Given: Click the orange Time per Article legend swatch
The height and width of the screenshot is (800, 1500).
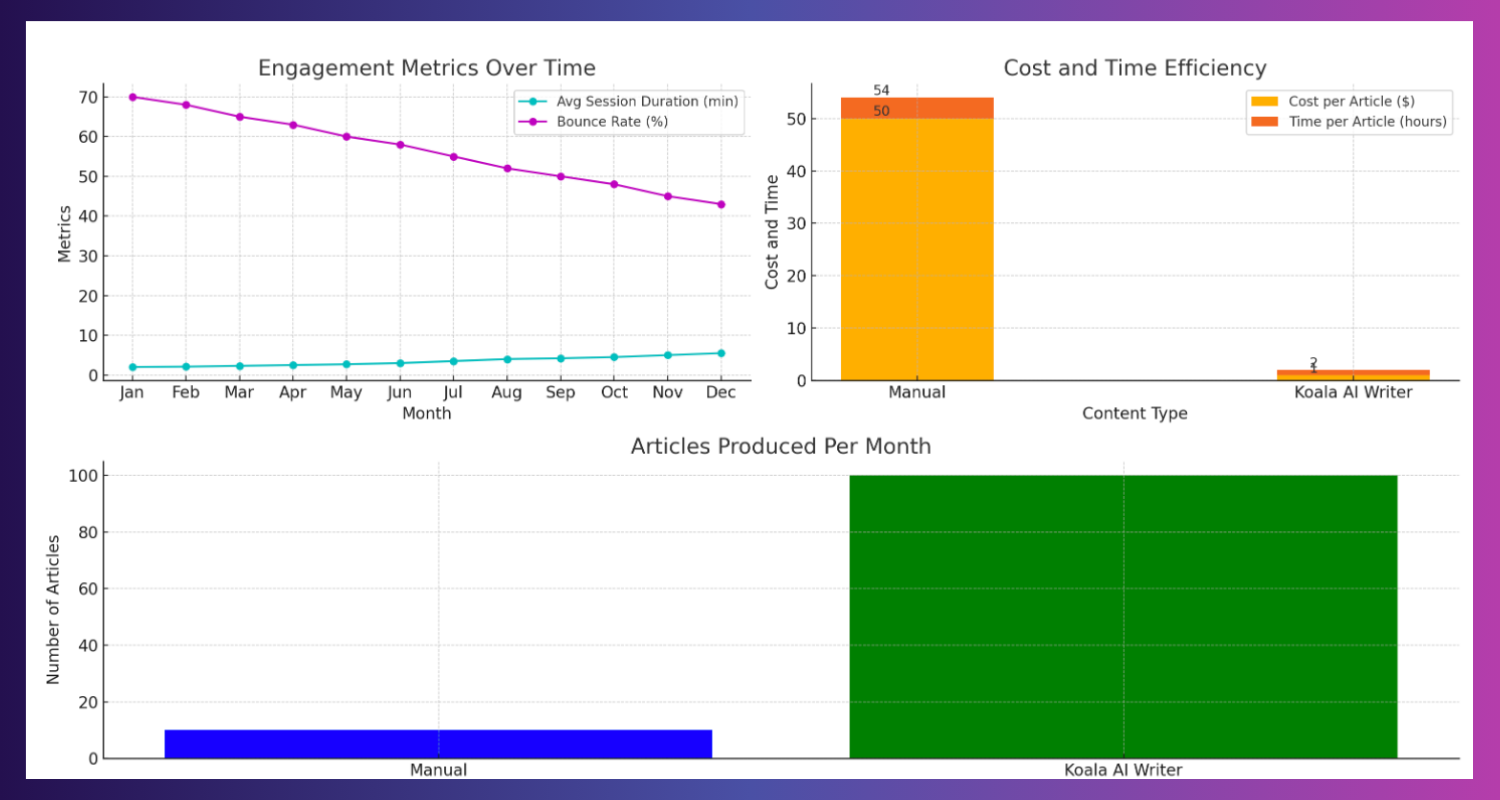Looking at the screenshot, I should [x=1264, y=122].
